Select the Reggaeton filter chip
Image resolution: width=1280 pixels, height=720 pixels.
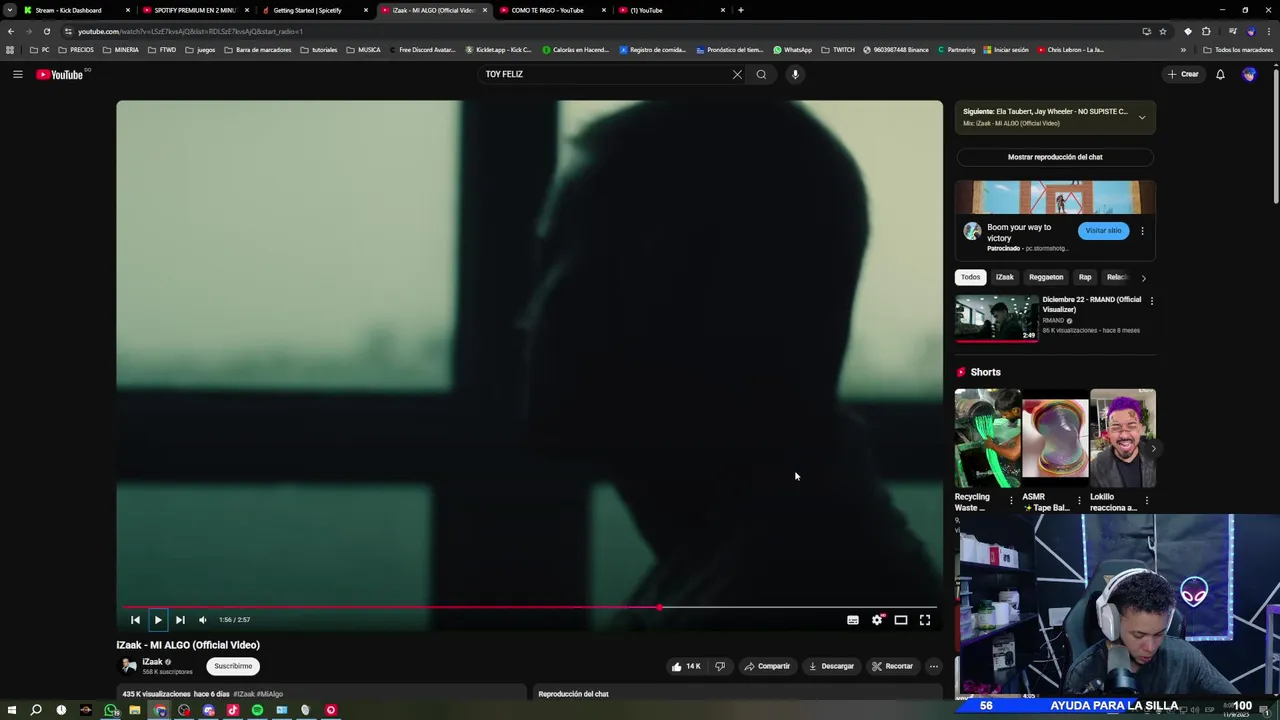tap(1046, 277)
